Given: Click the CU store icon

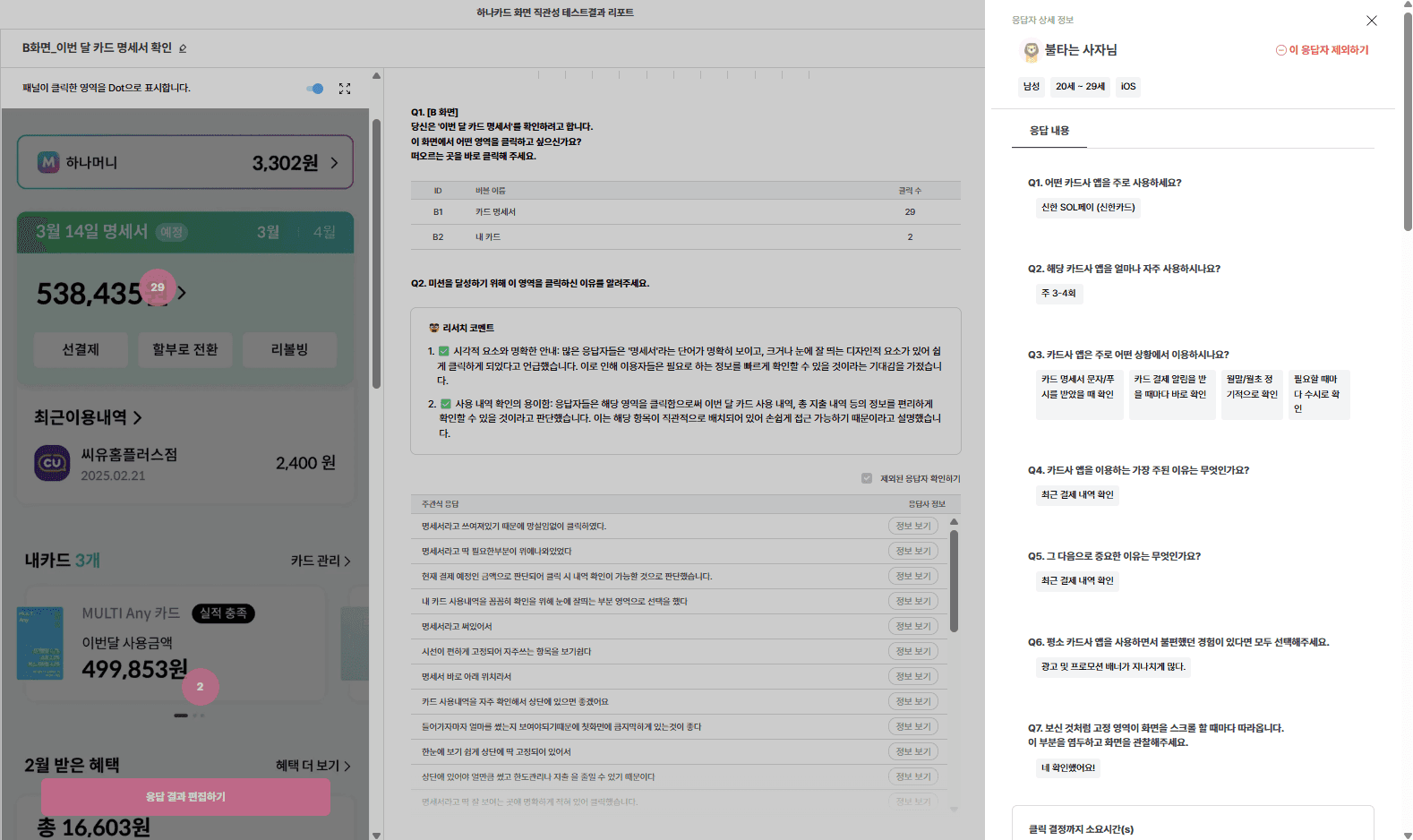Looking at the screenshot, I should click(x=52, y=463).
